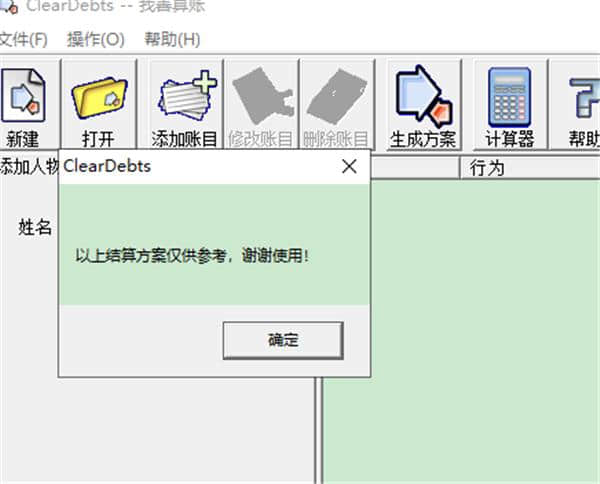Select the 添加账目 add entry icon
Image resolution: width=600 pixels, height=484 pixels.
[x=185, y=105]
